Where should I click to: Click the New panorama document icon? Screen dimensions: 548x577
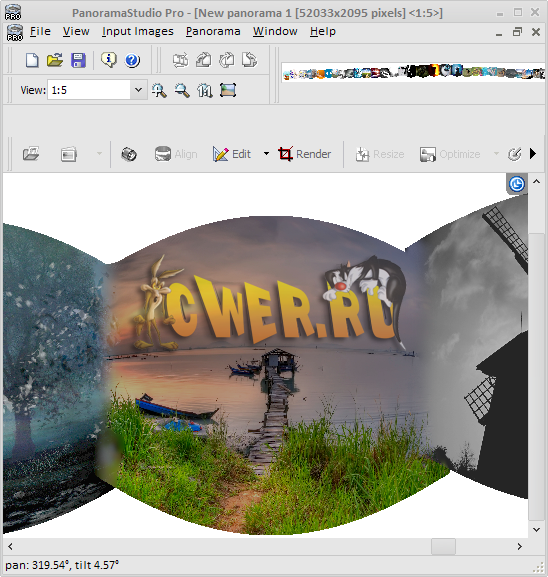[x=32, y=60]
